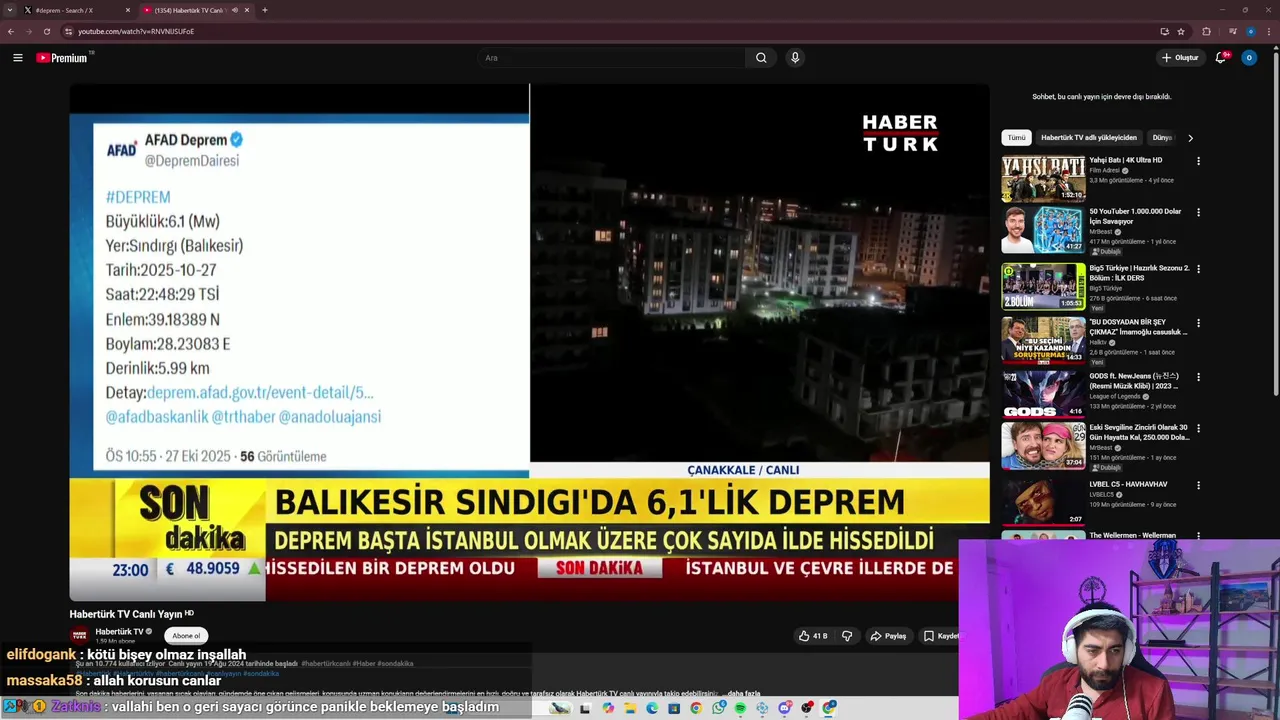Like the Habertürk live video
This screenshot has width=1280, height=720.
coord(812,636)
